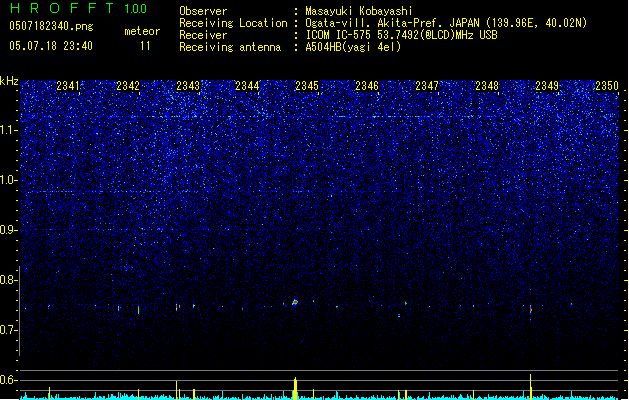The image size is (629, 400).
Task: Click the HROFFT 1.0.0 title text
Action: point(78,8)
